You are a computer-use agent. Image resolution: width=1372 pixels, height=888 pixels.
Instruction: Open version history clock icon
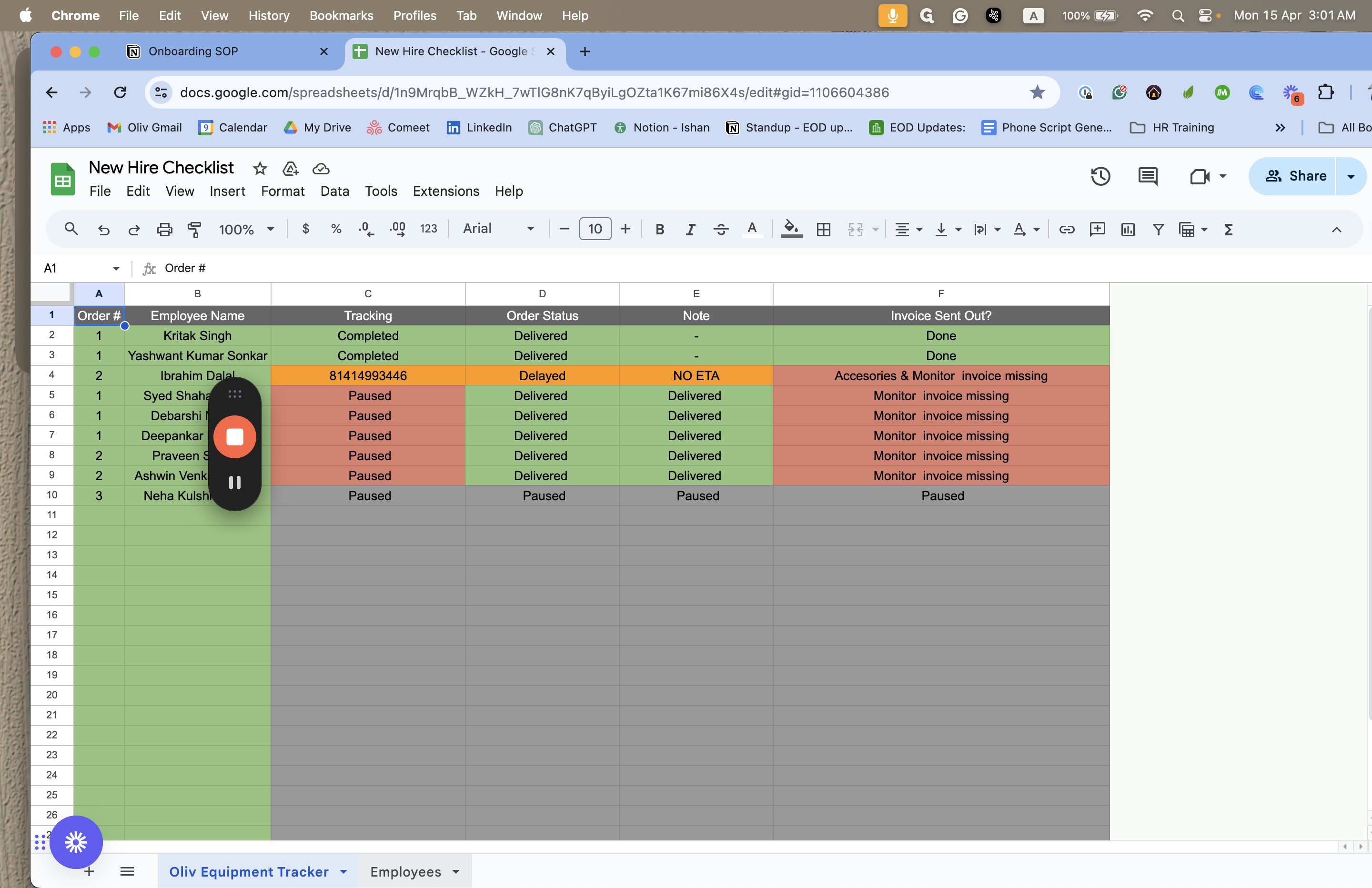(1100, 176)
